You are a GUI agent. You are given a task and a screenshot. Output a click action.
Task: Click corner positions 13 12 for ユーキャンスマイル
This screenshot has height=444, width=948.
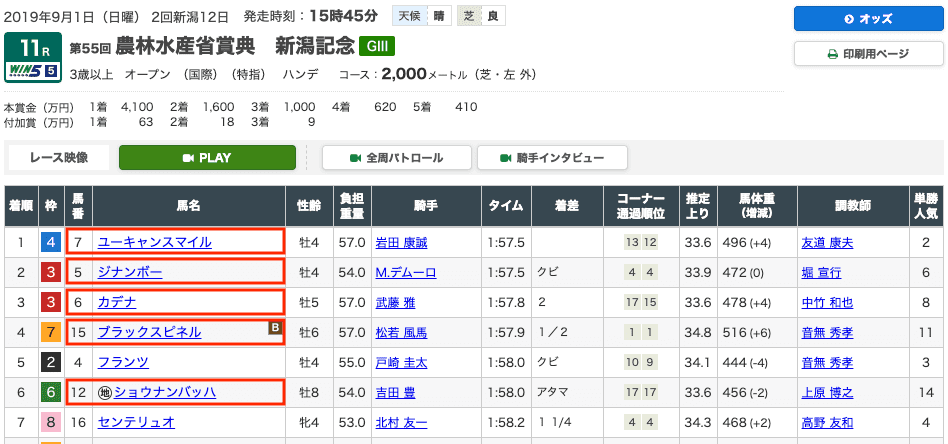coord(641,243)
